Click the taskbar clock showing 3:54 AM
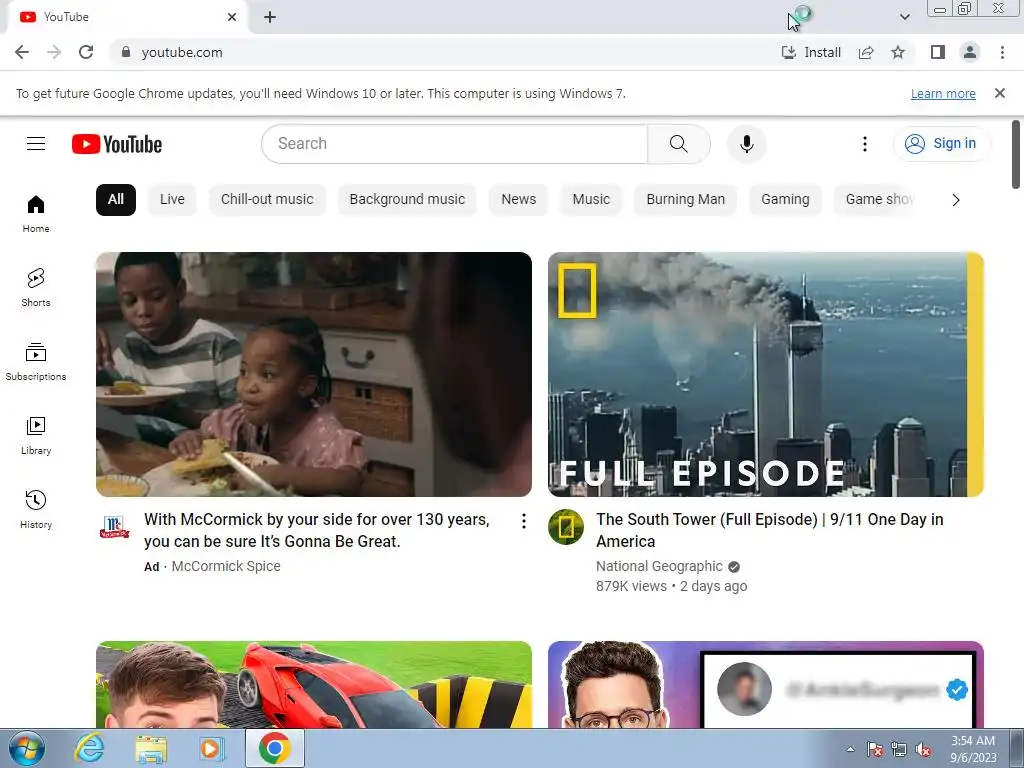The height and width of the screenshot is (768, 1024). (973, 749)
